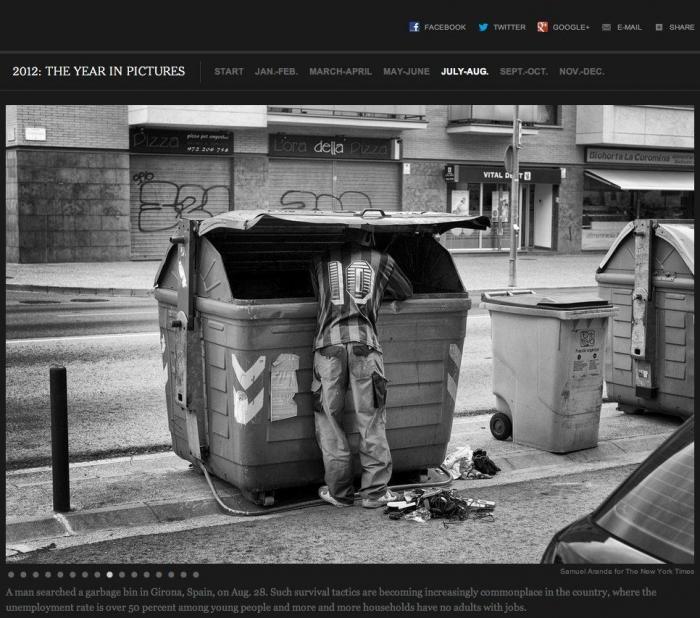The image size is (700, 618).
Task: Jump to the eleventh slide dot
Action: 134,575
